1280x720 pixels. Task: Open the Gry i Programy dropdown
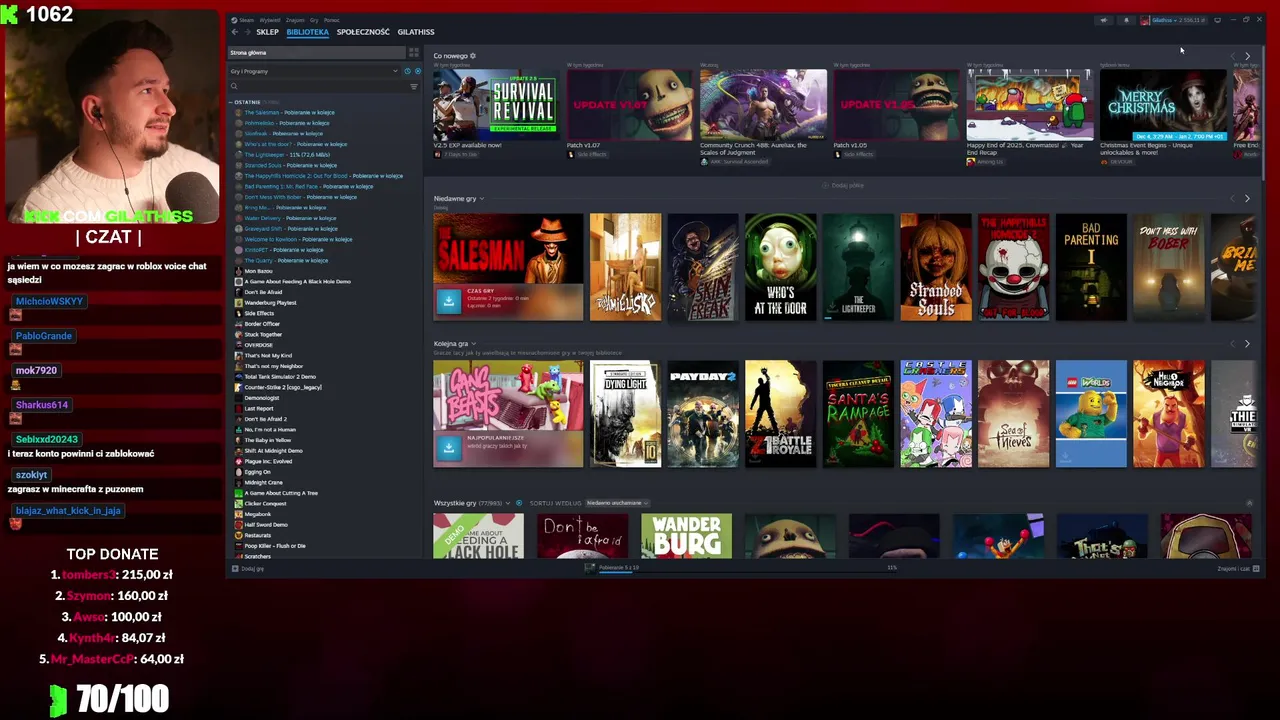click(x=313, y=71)
